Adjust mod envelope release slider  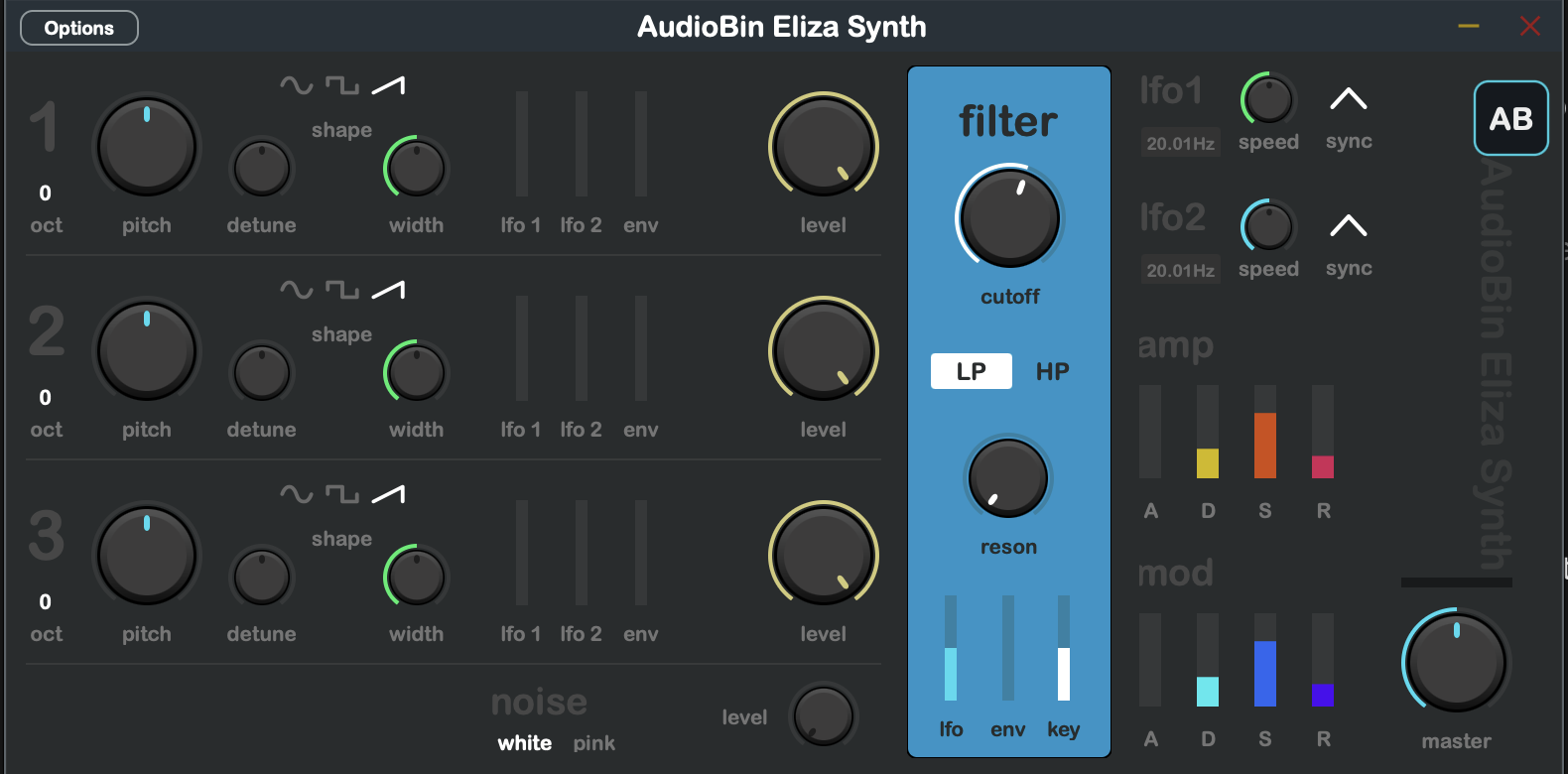(x=1323, y=660)
